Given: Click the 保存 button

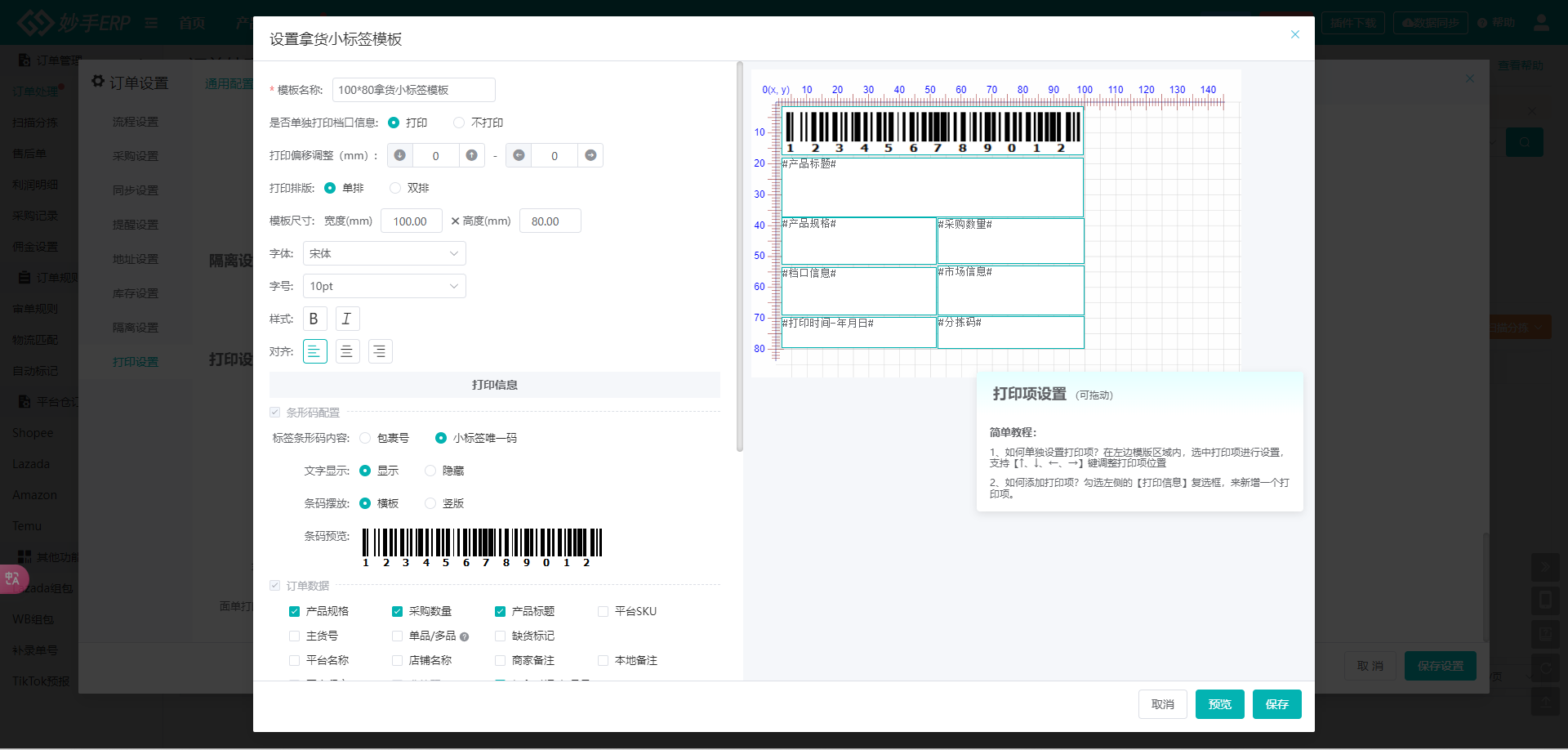Looking at the screenshot, I should [1277, 704].
